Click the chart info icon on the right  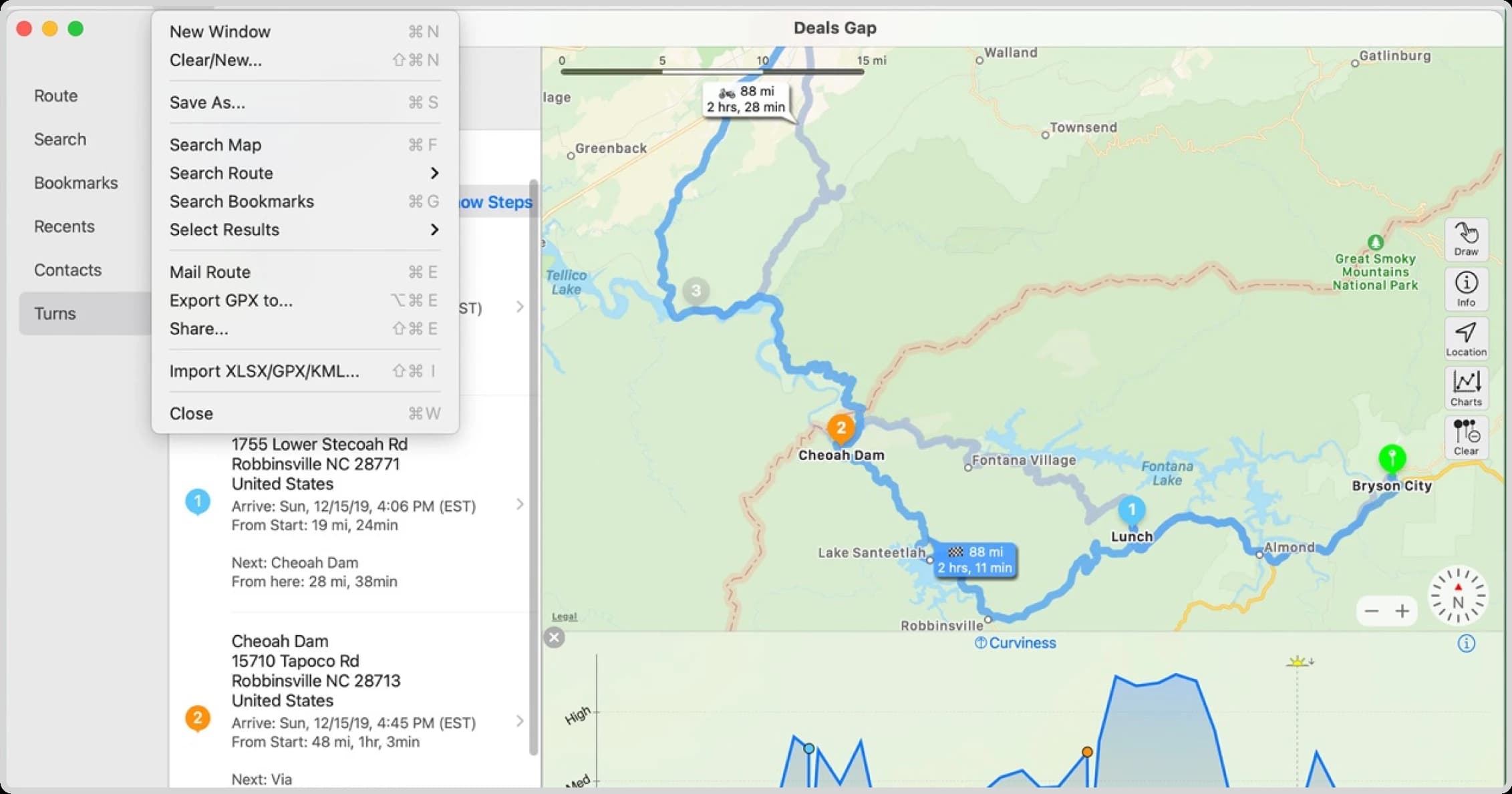[1466, 643]
